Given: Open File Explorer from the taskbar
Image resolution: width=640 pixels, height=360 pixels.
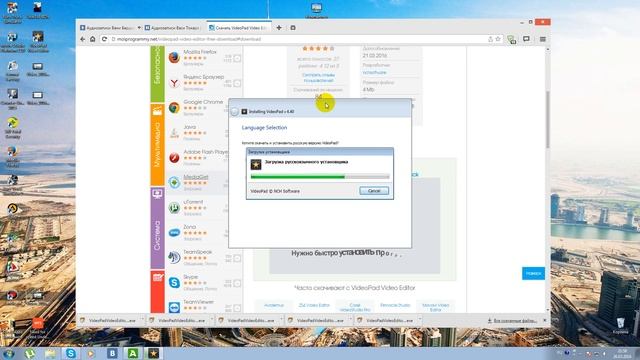Looking at the screenshot, I should (x=50, y=353).
